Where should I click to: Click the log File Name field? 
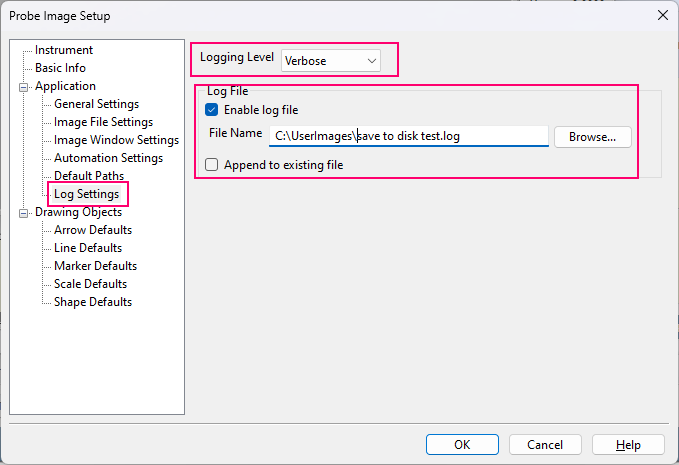[x=410, y=136]
